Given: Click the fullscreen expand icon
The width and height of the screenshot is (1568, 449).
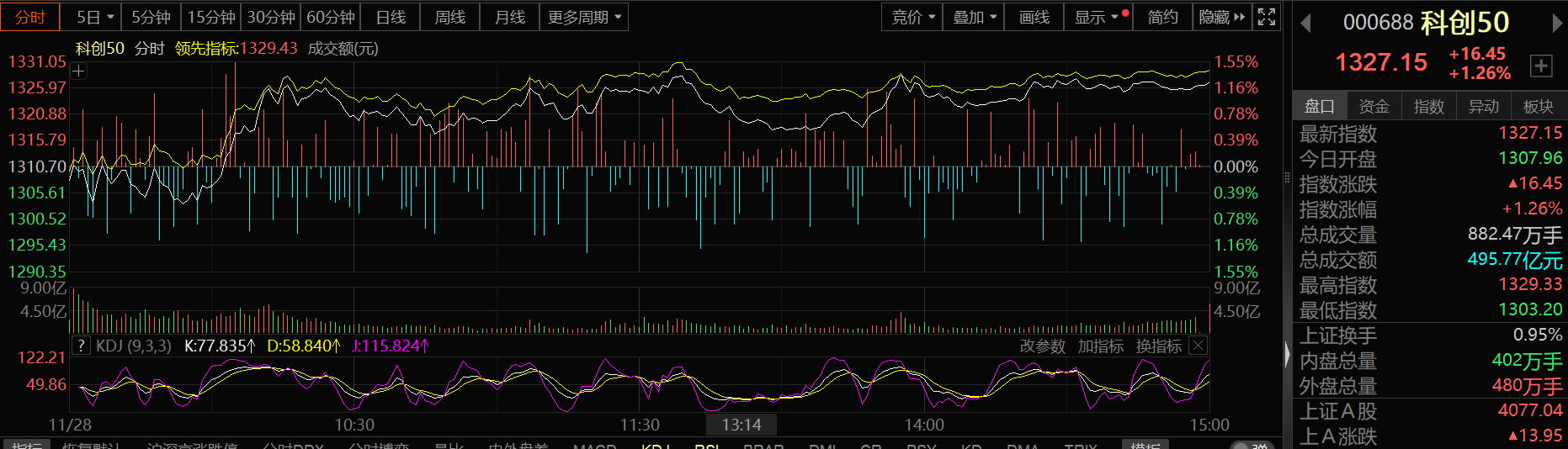Looking at the screenshot, I should click(1266, 17).
